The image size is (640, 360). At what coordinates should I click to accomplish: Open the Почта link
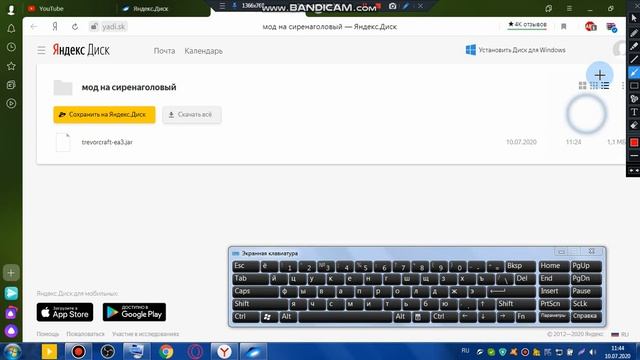point(164,51)
